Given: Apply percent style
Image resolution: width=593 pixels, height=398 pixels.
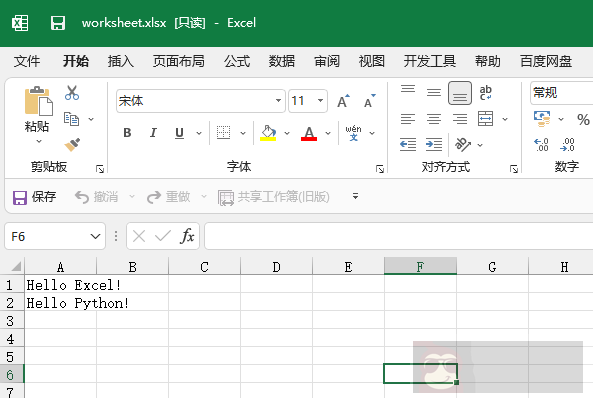Looking at the screenshot, I should coord(583,120).
